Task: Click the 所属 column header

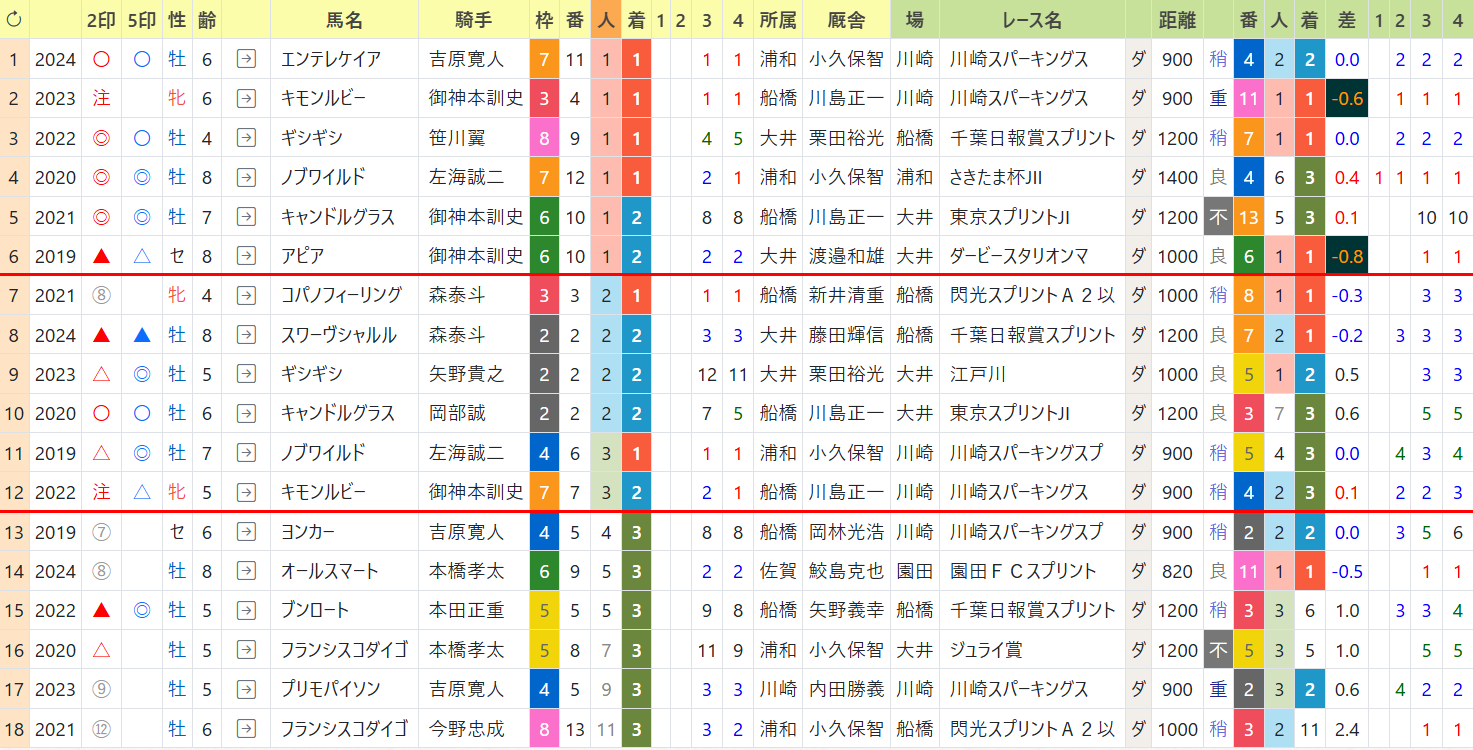Action: click(777, 19)
